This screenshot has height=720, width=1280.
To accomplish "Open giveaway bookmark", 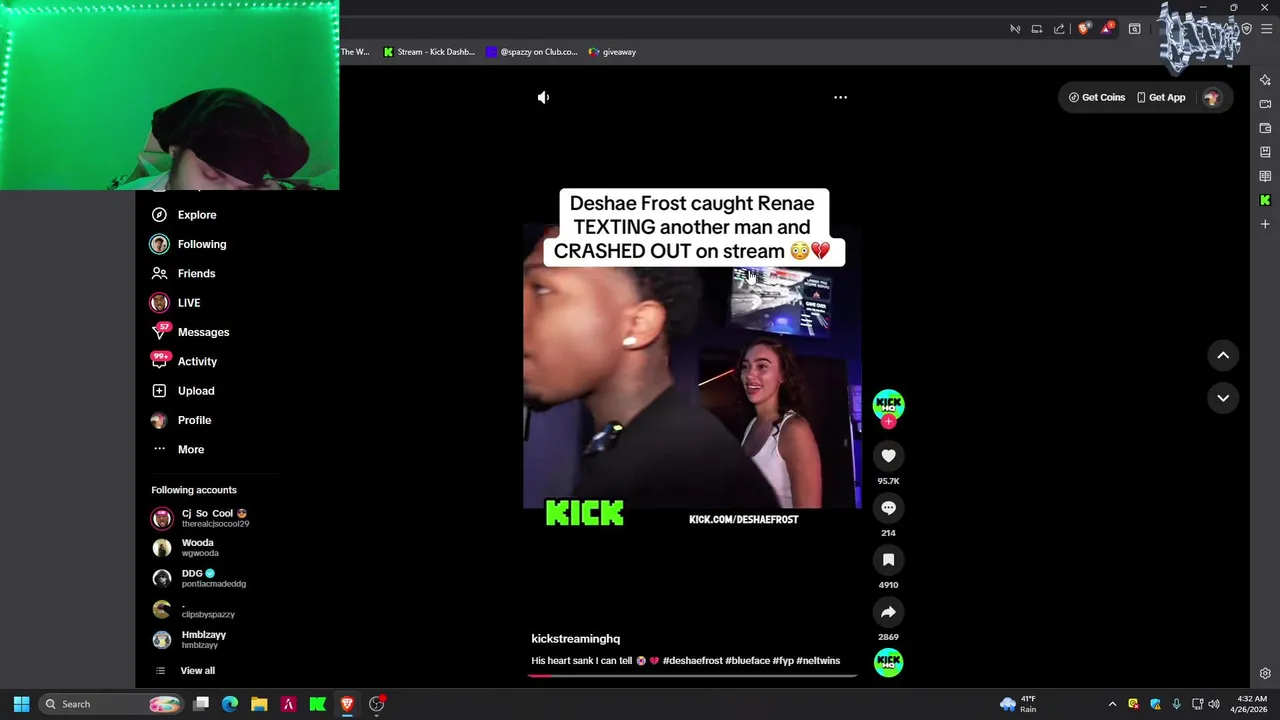I will pyautogui.click(x=612, y=52).
